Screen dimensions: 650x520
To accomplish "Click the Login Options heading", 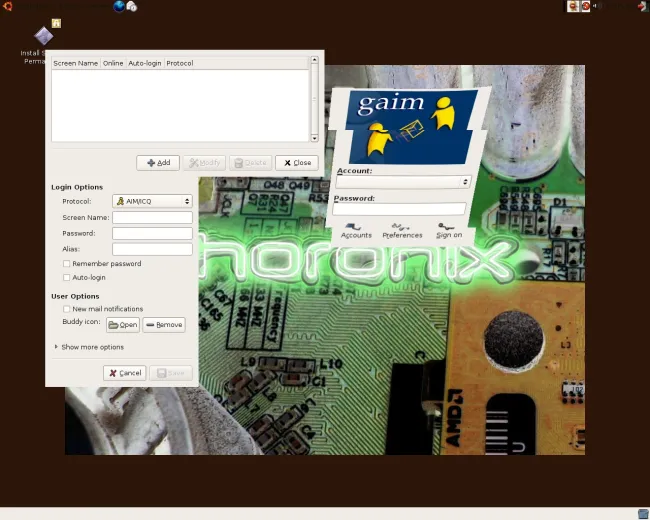I will click(x=77, y=187).
